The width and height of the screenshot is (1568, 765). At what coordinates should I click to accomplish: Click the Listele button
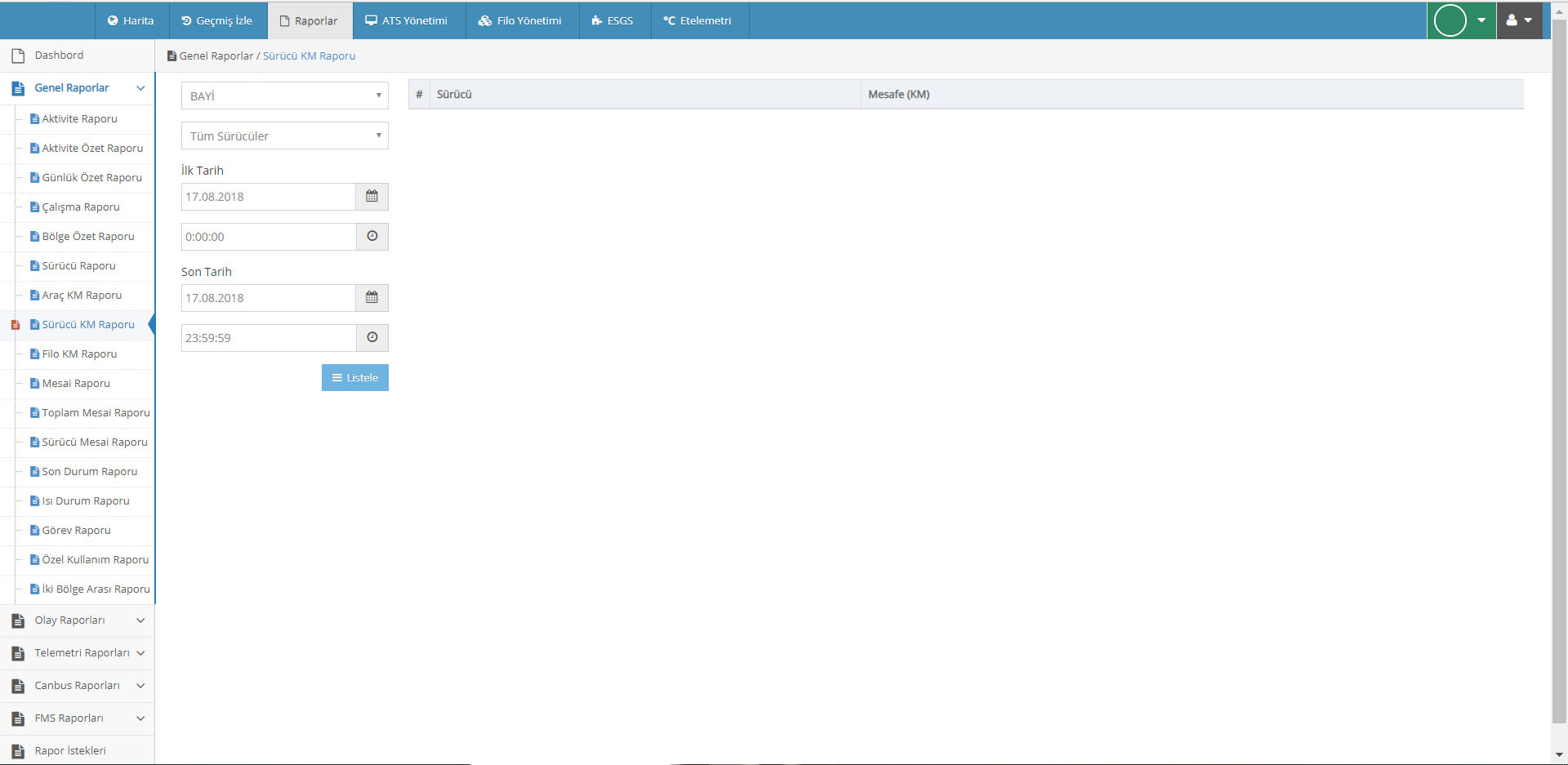tap(355, 377)
